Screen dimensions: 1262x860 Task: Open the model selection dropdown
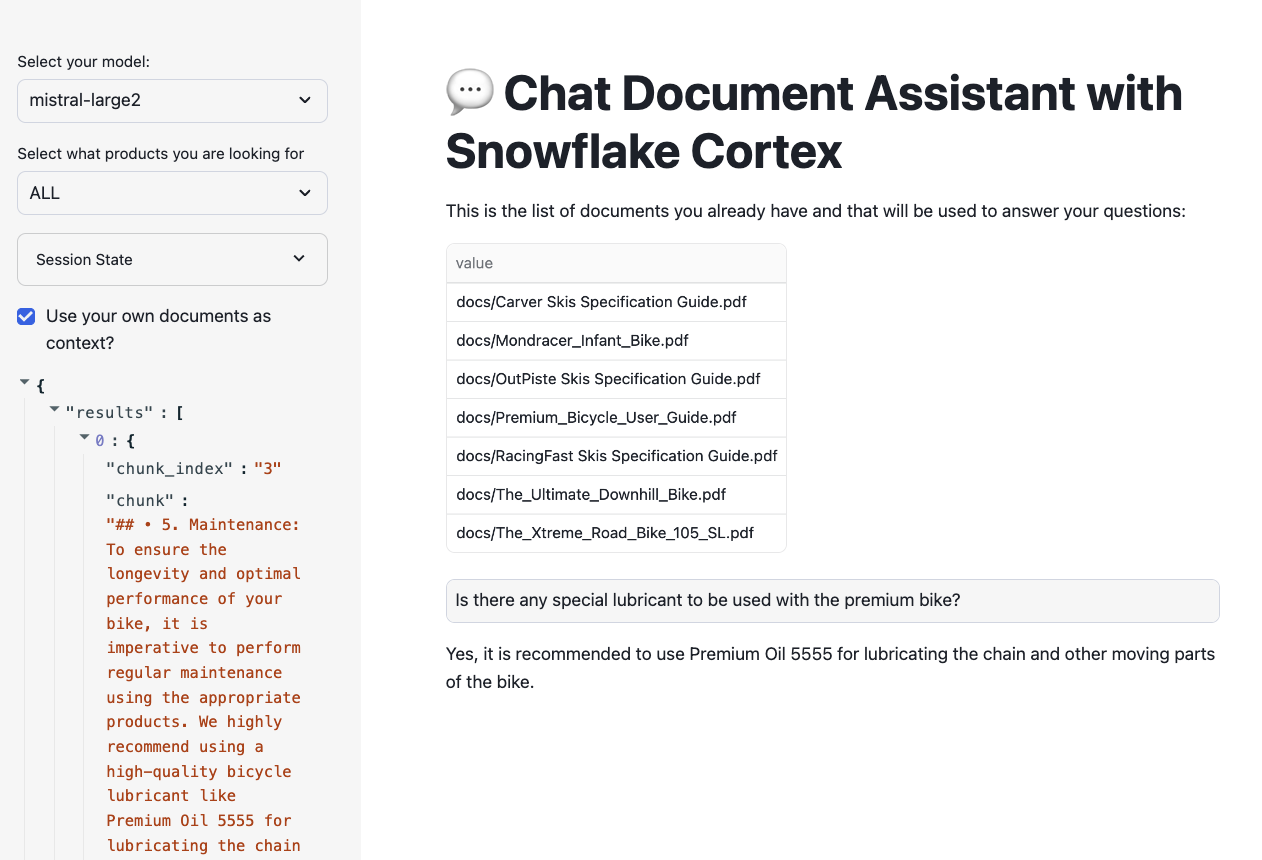pos(172,101)
